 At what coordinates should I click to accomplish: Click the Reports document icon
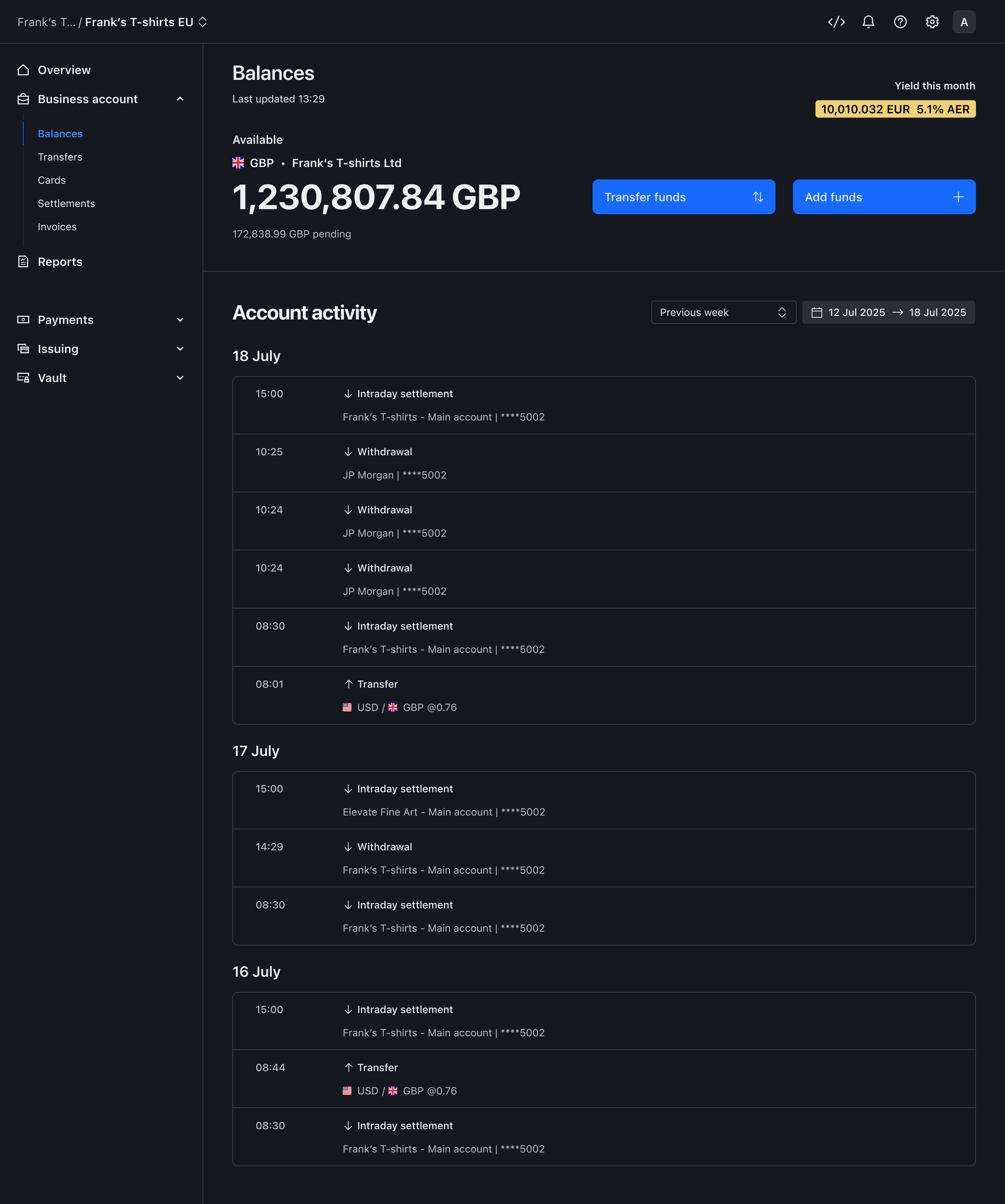coord(23,261)
